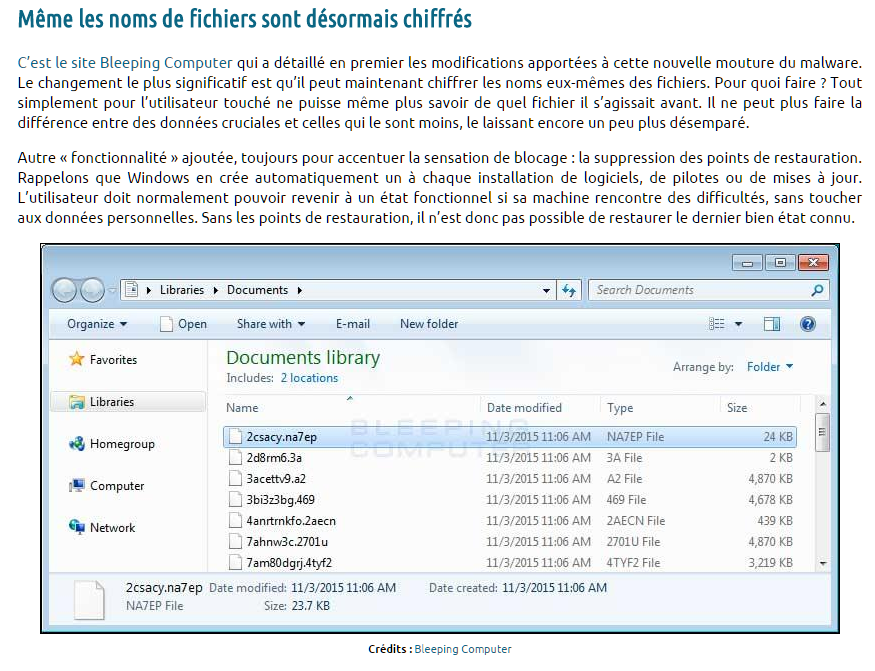875x671 pixels.
Task: Click E-mail in the toolbar
Action: (353, 324)
